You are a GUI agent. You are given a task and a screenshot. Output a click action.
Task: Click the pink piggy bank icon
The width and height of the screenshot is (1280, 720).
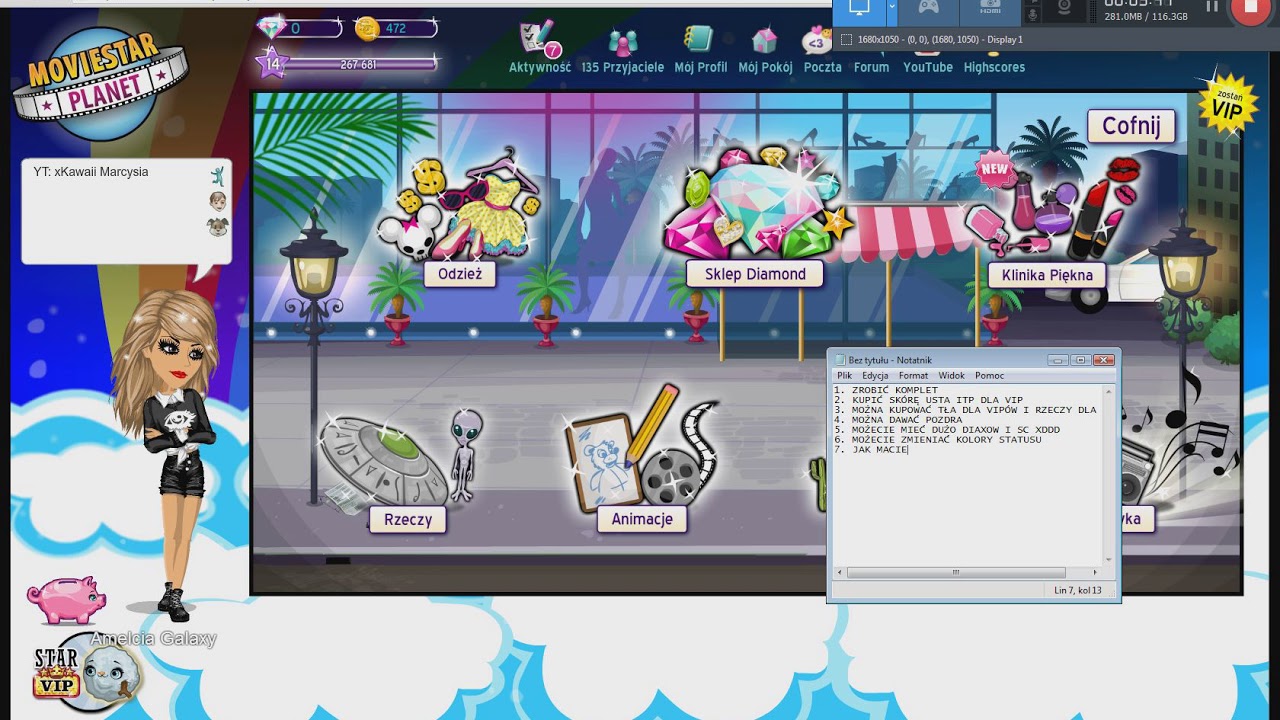(66, 599)
